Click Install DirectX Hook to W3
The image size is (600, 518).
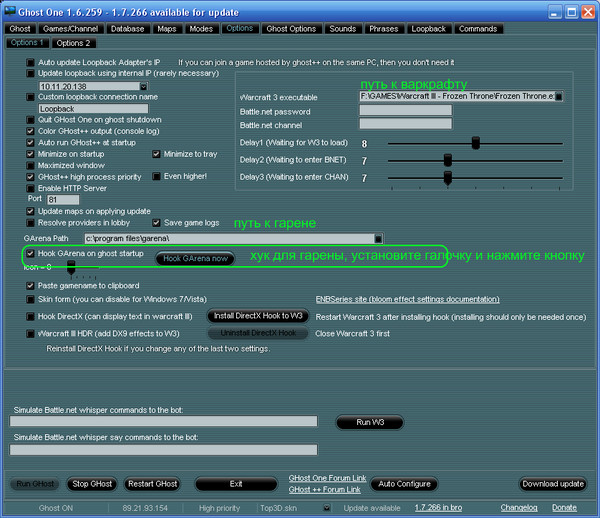click(x=258, y=316)
